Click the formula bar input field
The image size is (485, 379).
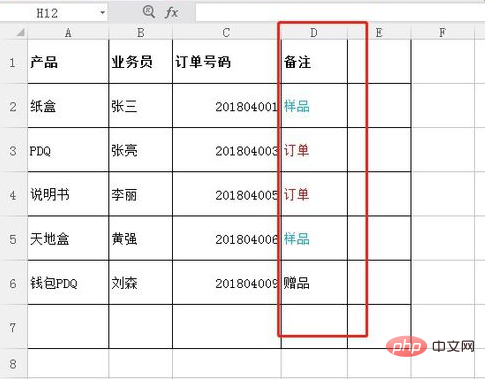(340, 13)
